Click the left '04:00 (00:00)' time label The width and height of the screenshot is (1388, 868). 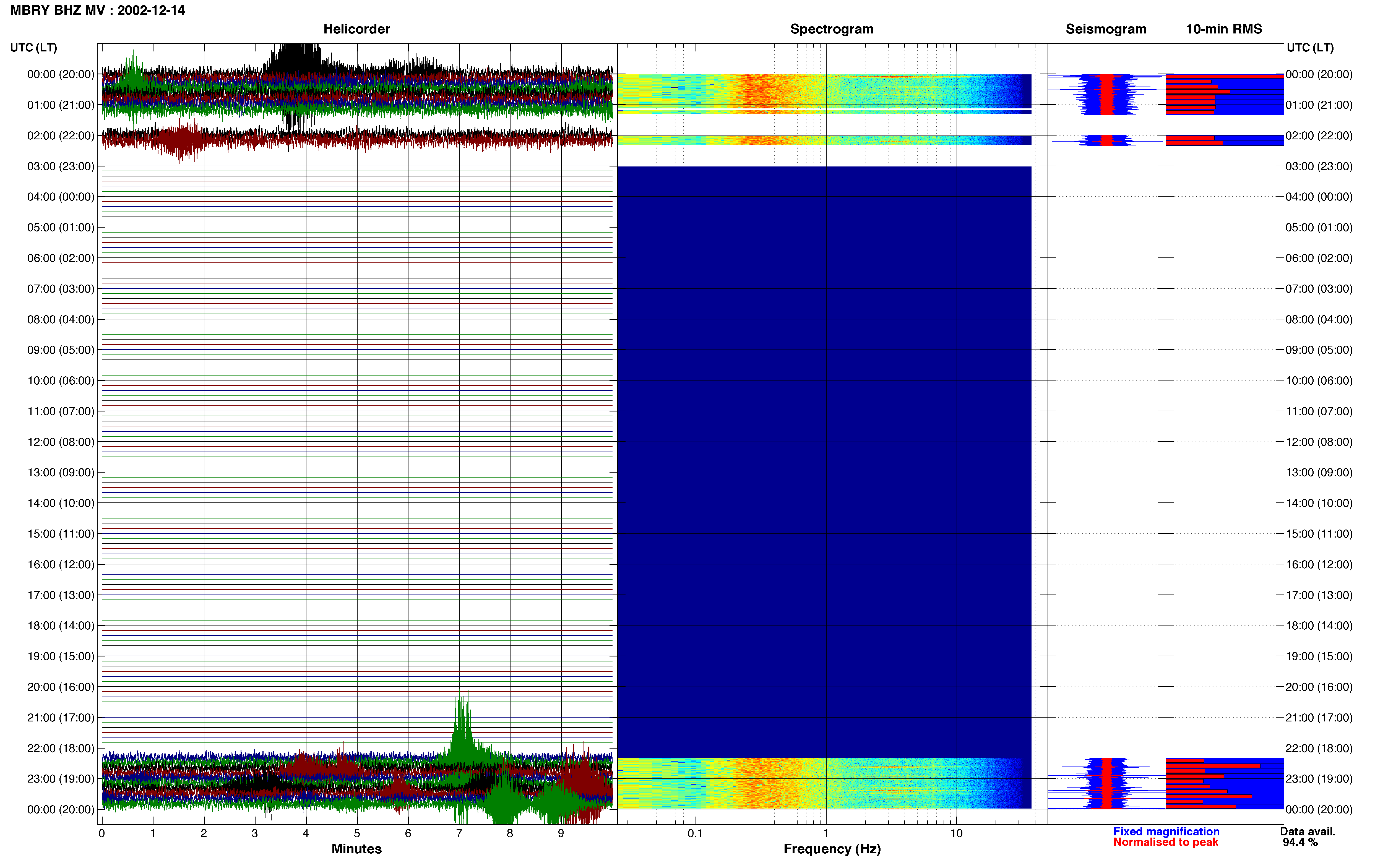(x=61, y=197)
